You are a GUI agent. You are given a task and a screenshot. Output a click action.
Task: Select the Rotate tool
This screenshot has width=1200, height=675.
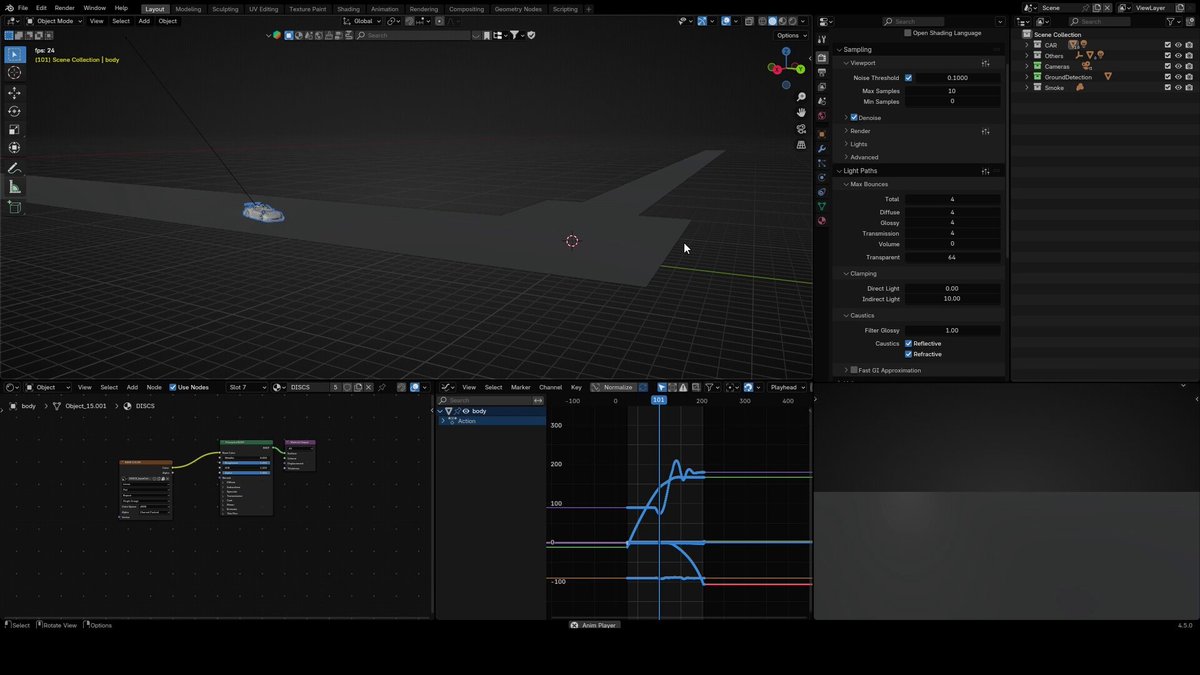coord(14,111)
